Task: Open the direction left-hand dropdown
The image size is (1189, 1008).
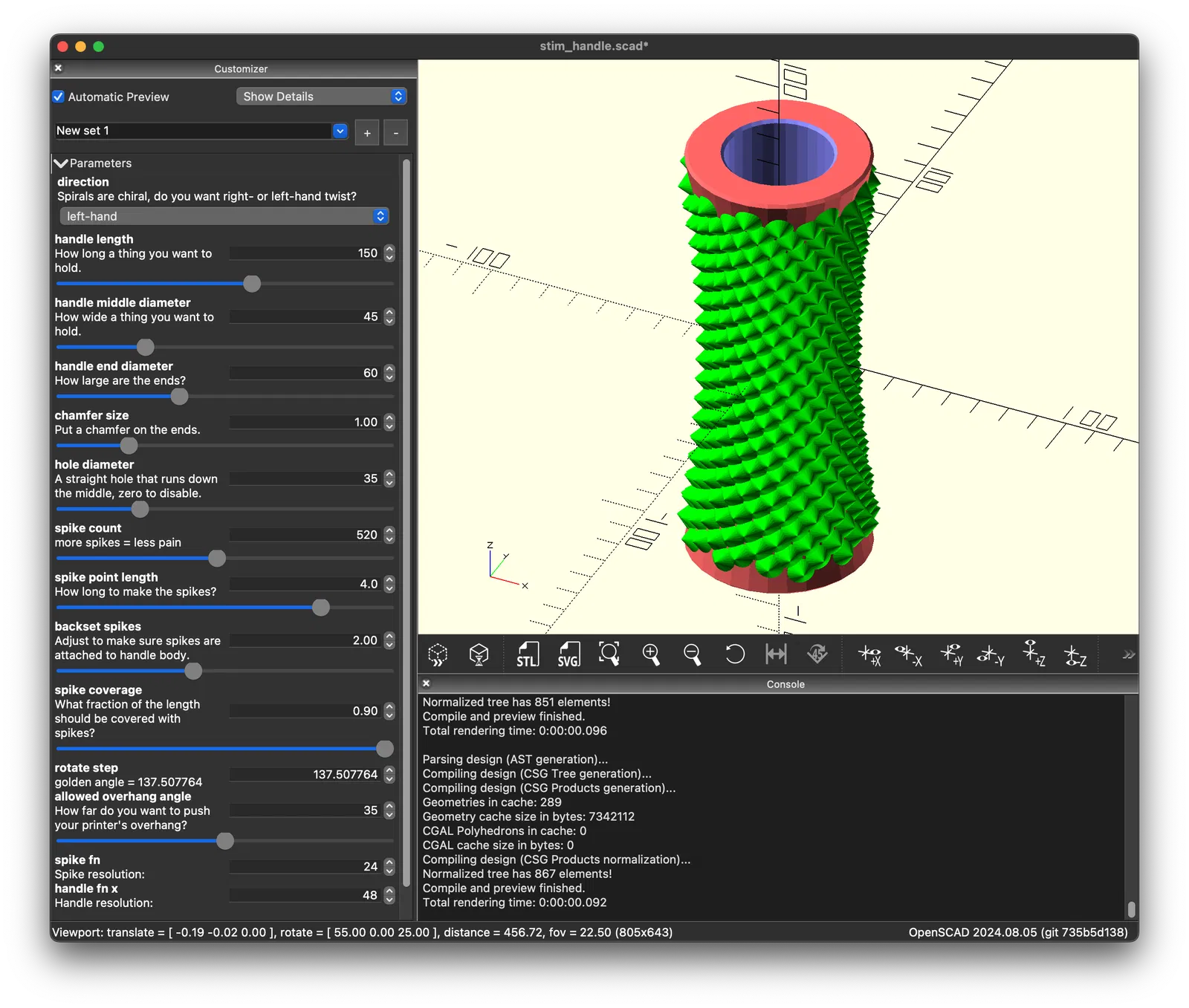Action: pos(224,216)
